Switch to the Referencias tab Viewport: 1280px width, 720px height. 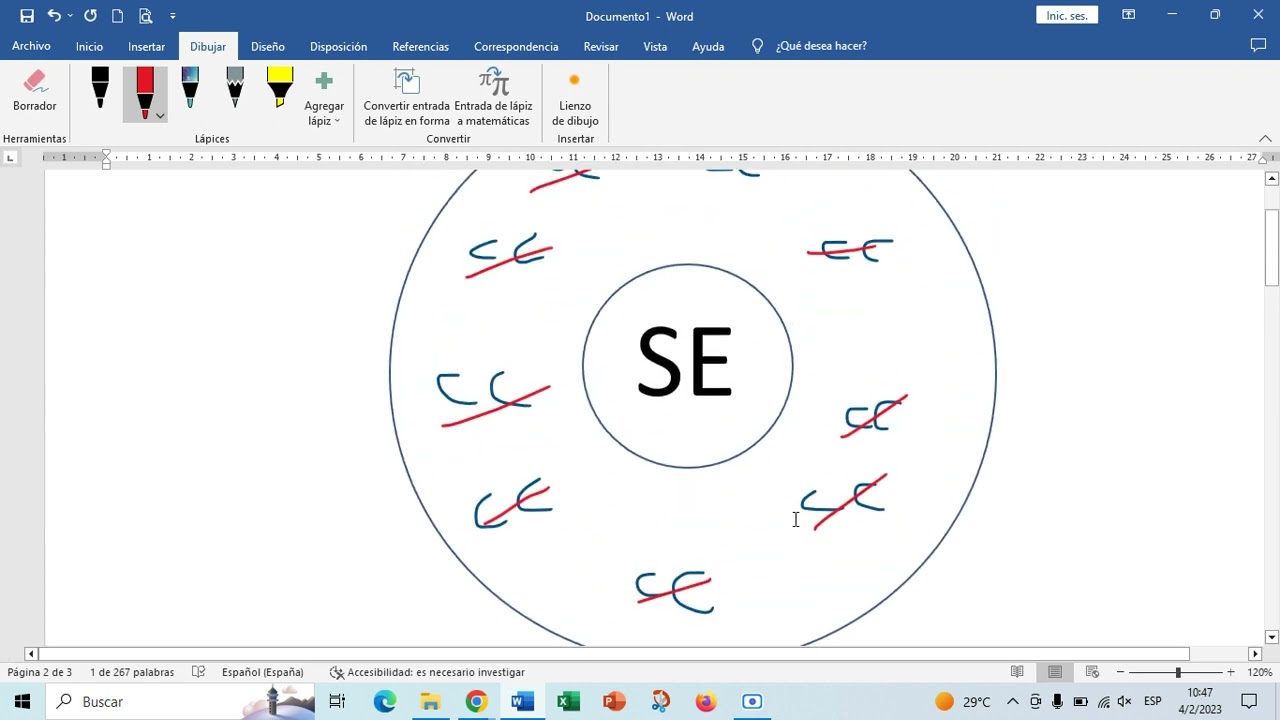tap(420, 46)
